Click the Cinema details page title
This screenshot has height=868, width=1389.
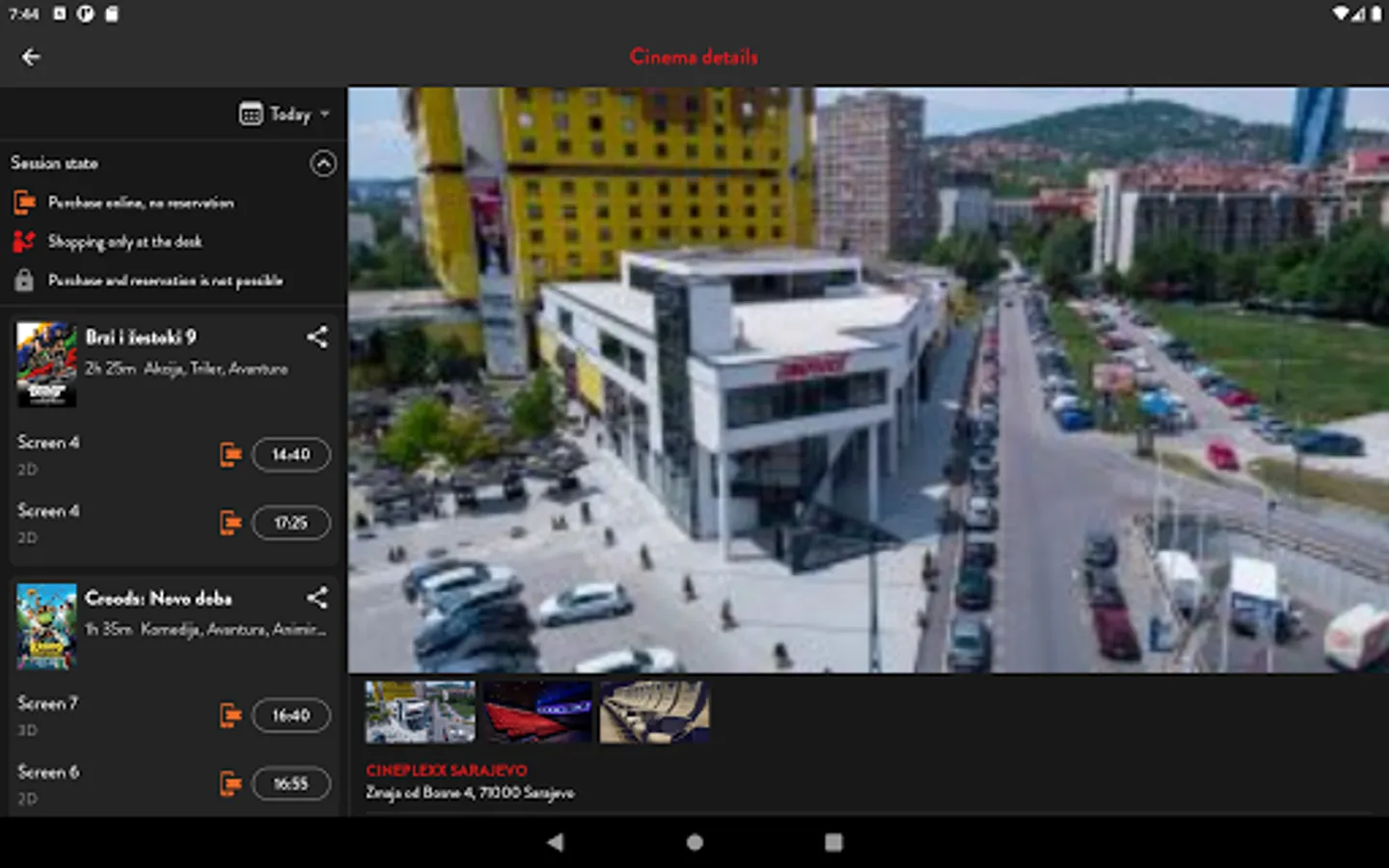(x=694, y=57)
